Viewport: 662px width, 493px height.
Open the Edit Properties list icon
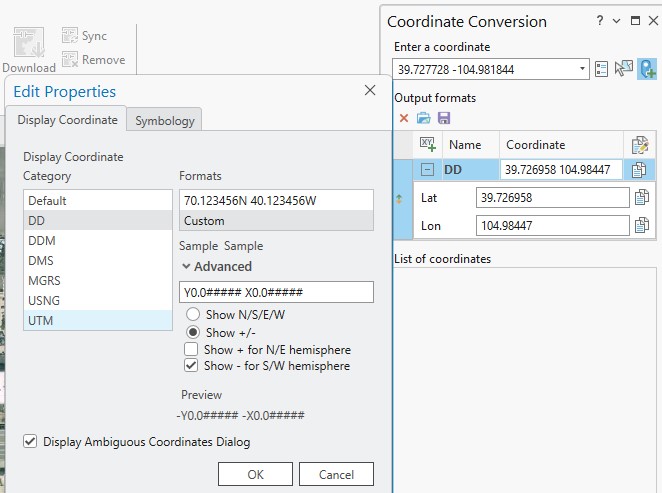(602, 69)
